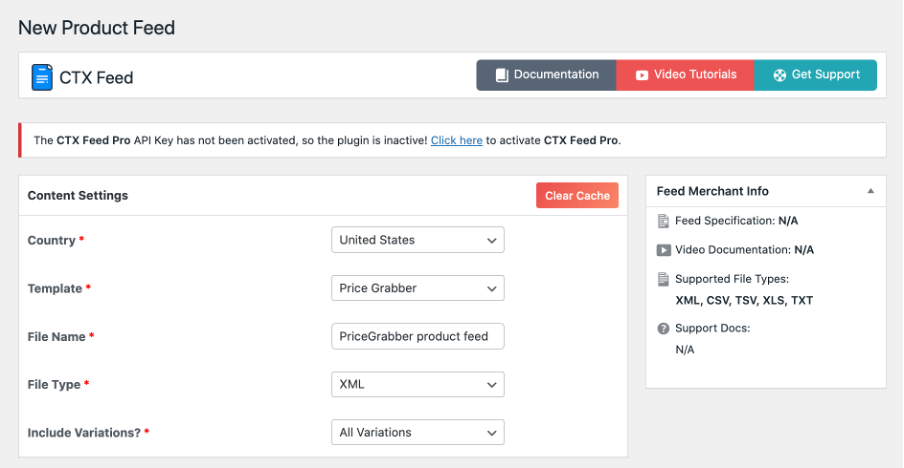The width and height of the screenshot is (904, 468).
Task: Click the 'XML, CSV, TSV, XLS, TXT' text
Action: point(744,300)
